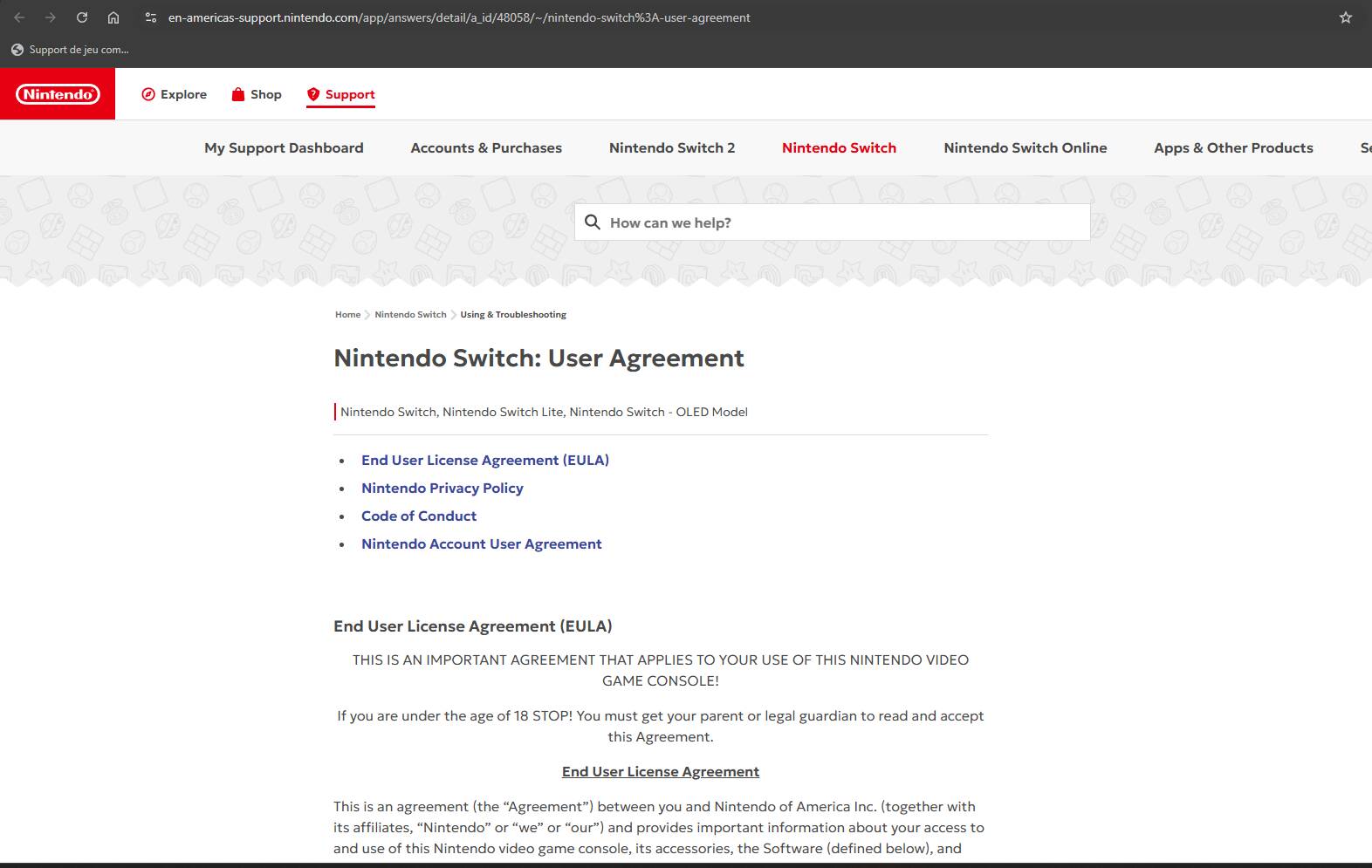The image size is (1372, 868).
Task: Open Nintendo Switch Online support
Action: click(x=1025, y=148)
